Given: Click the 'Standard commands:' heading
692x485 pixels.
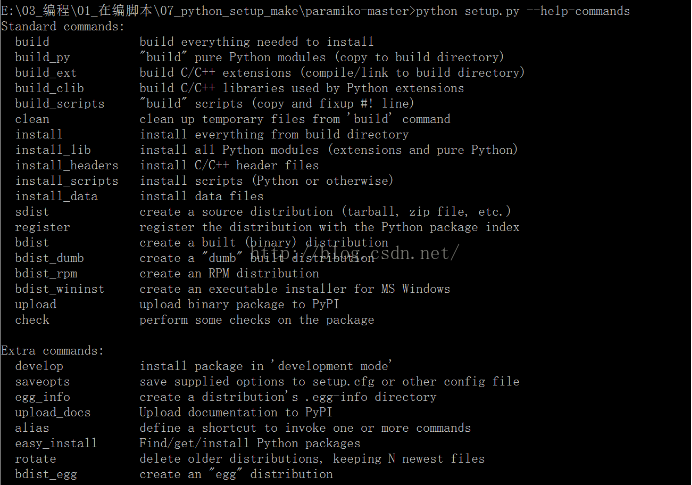Looking at the screenshot, I should point(63,26).
